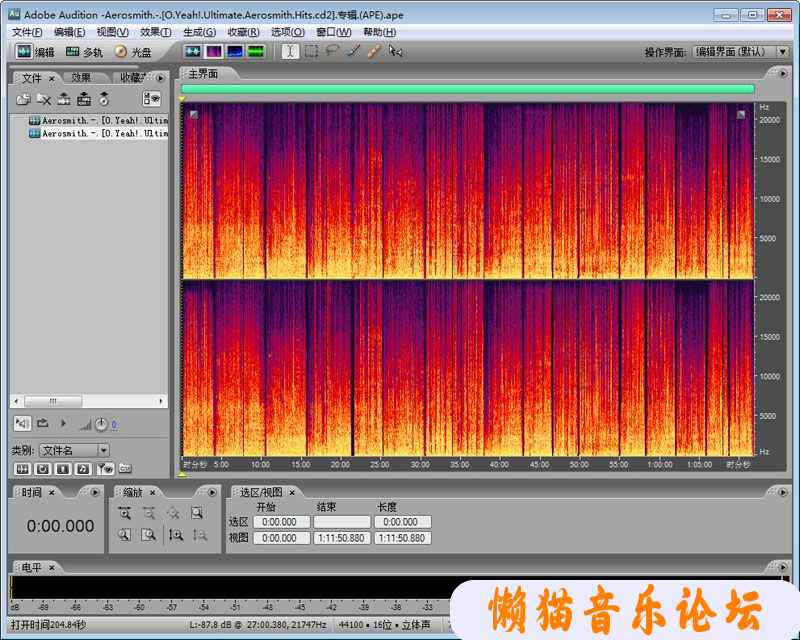Open the 生成(G) menu
The width and height of the screenshot is (800, 640).
199,32
